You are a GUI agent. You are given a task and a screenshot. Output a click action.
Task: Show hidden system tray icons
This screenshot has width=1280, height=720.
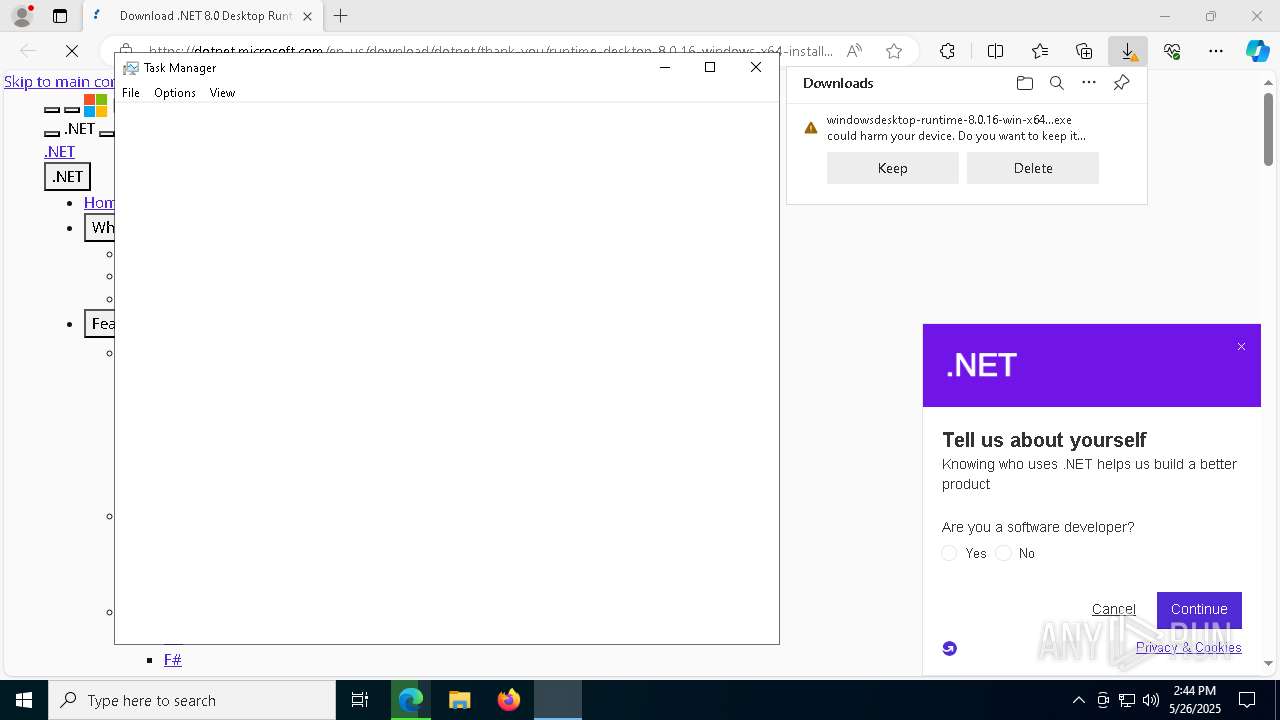pos(1078,700)
